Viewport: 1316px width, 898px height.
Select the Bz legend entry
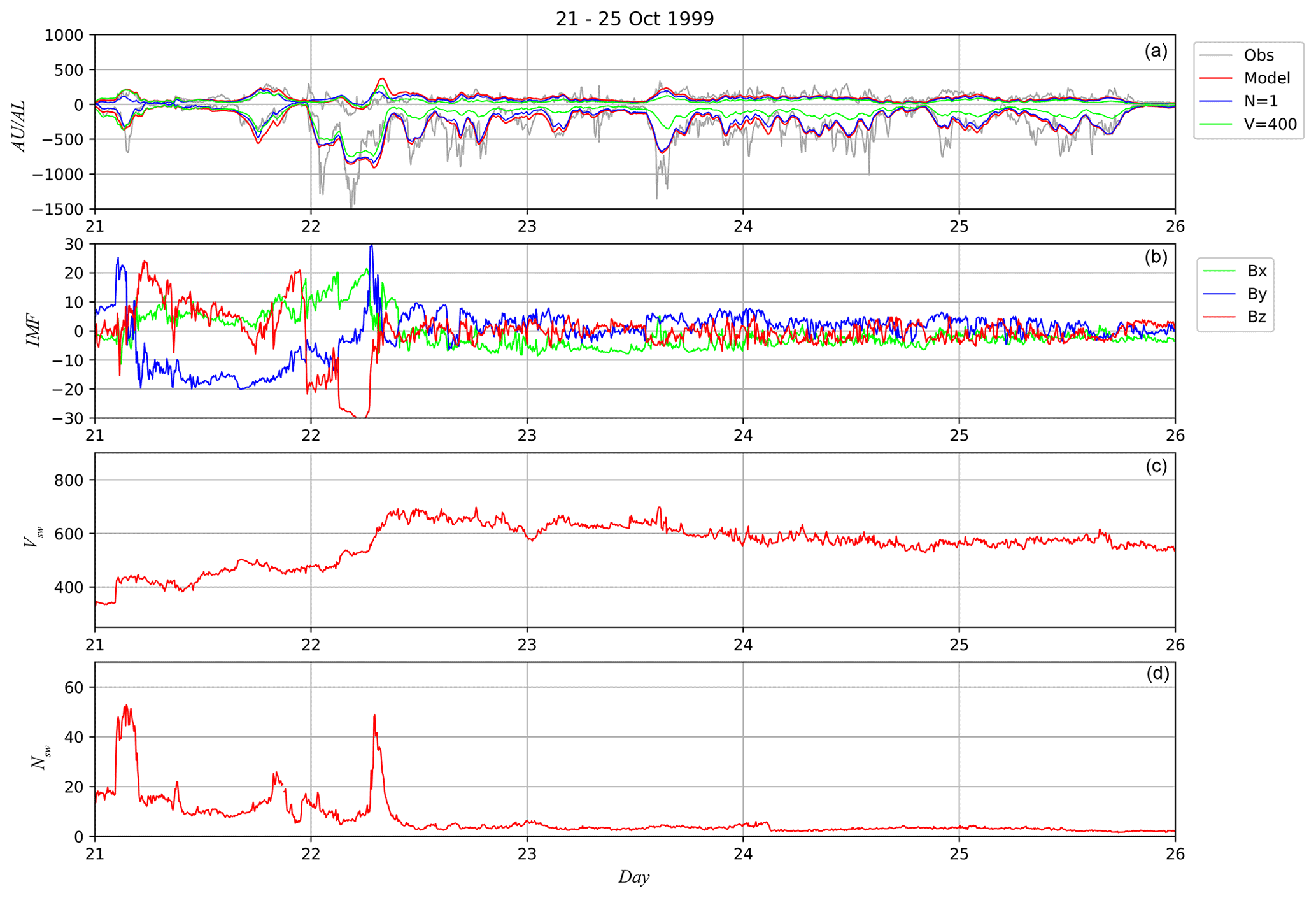pyautogui.click(x=1256, y=317)
